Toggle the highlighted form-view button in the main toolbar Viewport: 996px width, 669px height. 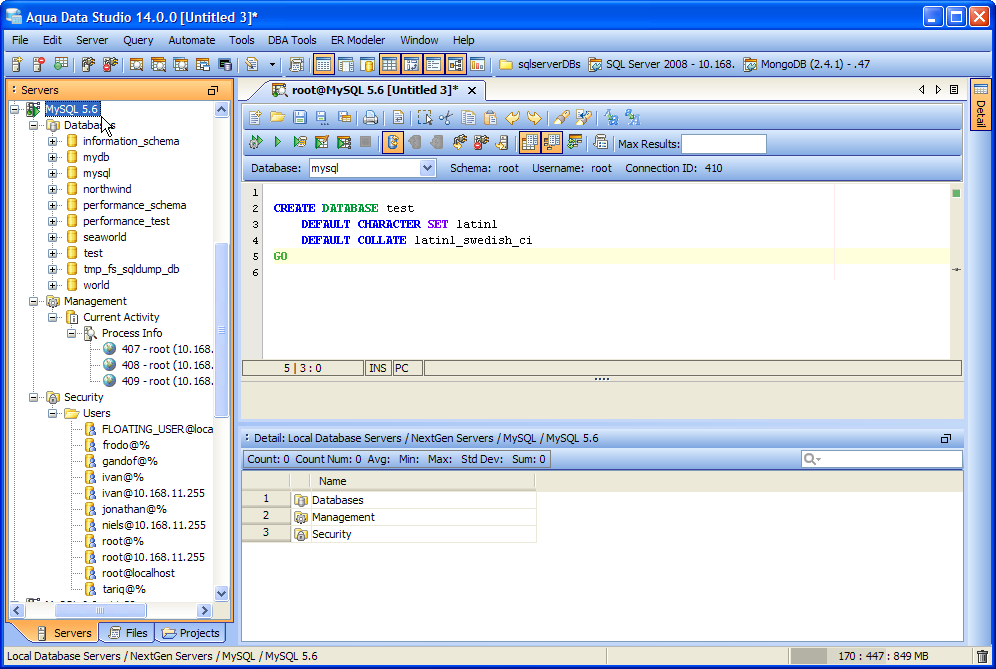[433, 64]
